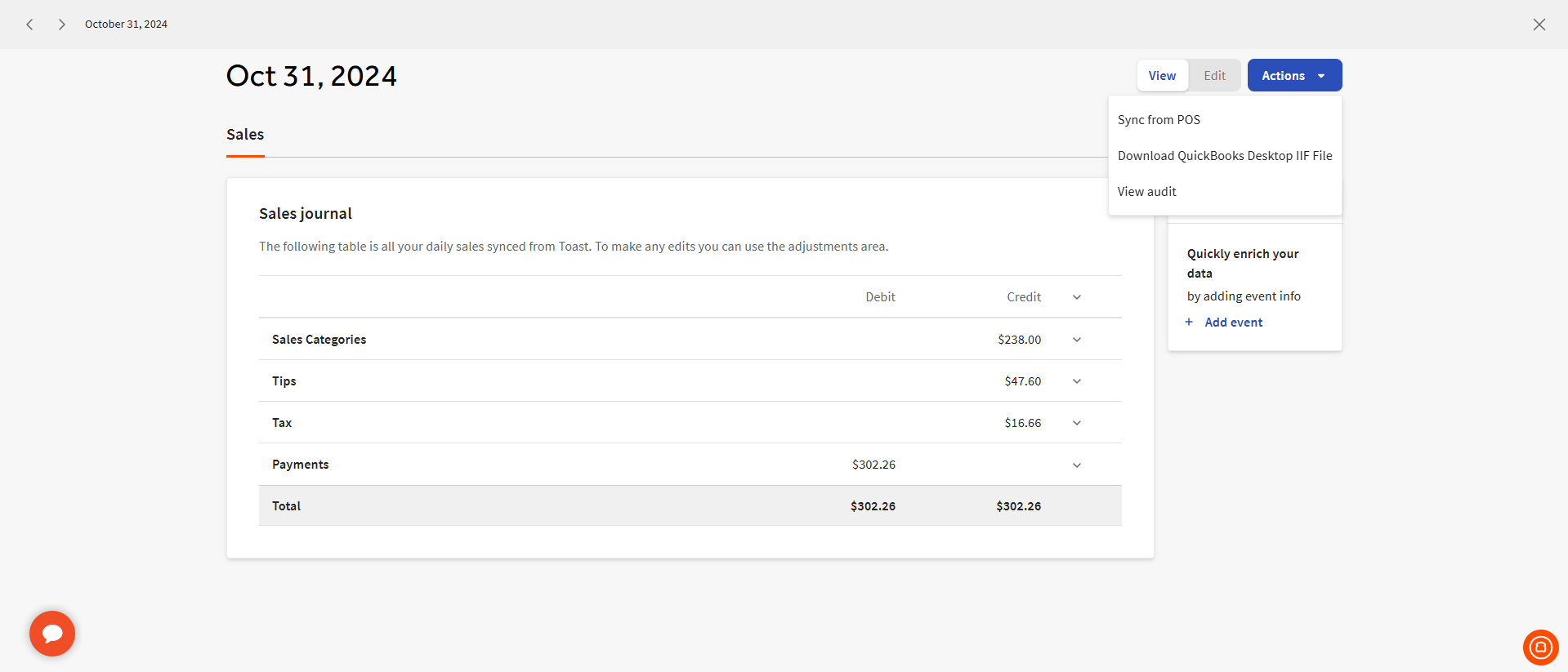Expand all rows via header chevron

(1076, 297)
